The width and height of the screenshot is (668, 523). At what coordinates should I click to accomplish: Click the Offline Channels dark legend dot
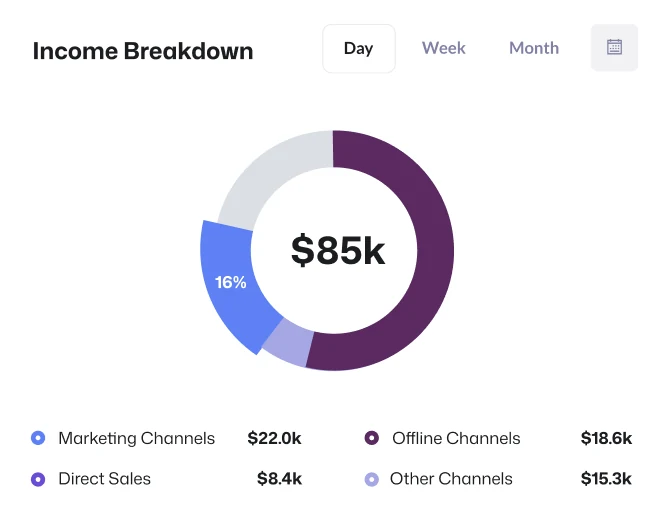[x=371, y=438]
